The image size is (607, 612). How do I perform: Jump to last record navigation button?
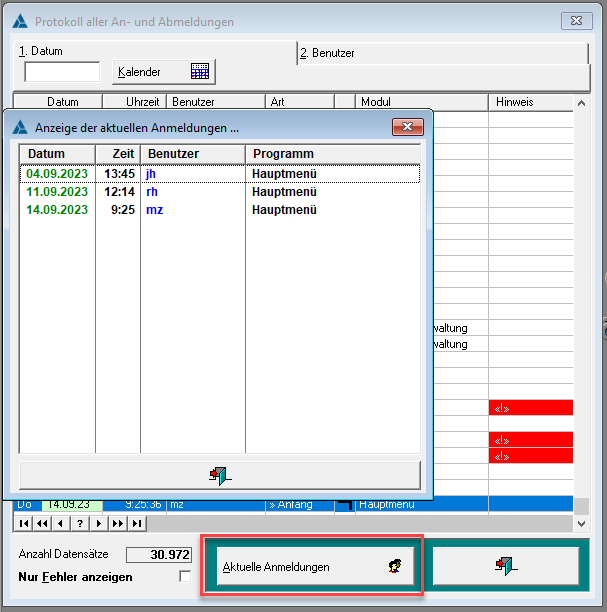(x=136, y=523)
